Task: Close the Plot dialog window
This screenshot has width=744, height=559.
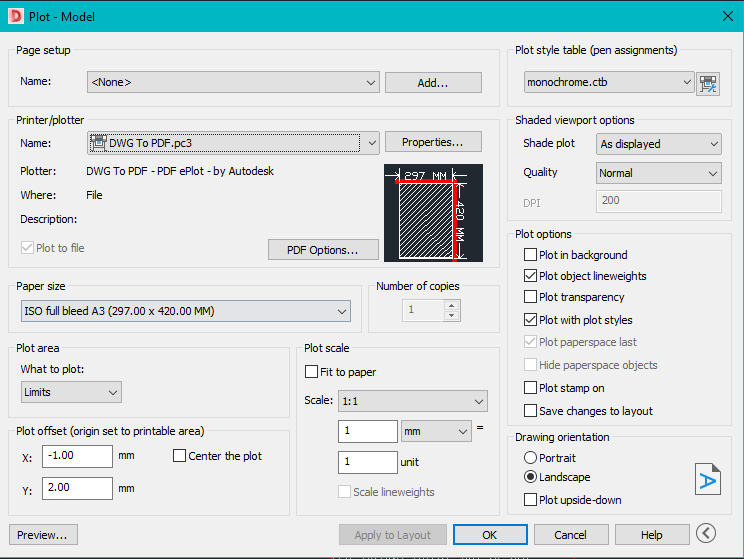Action: (x=727, y=15)
